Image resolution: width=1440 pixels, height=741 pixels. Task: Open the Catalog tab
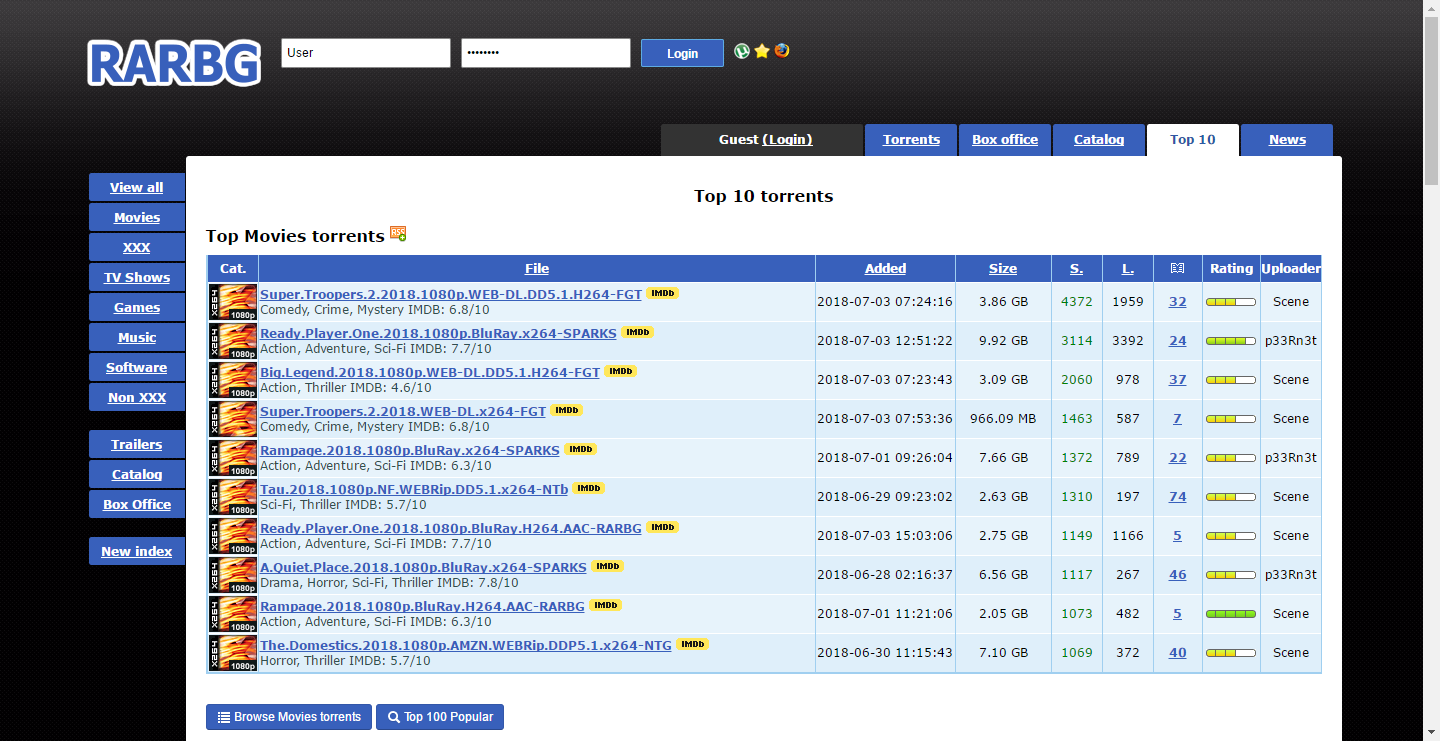click(1099, 140)
